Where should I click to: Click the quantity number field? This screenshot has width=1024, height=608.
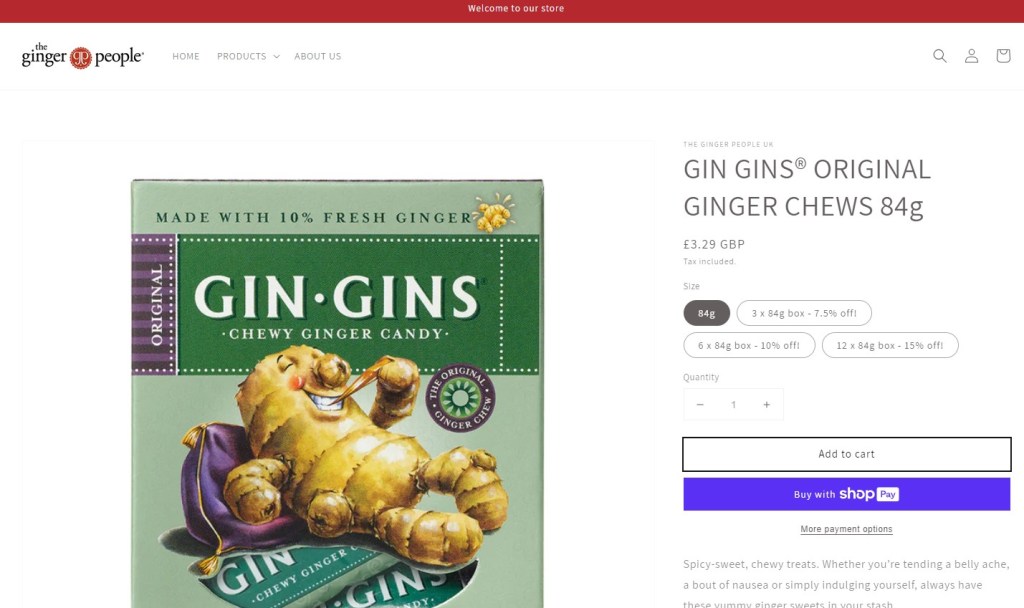tap(733, 404)
